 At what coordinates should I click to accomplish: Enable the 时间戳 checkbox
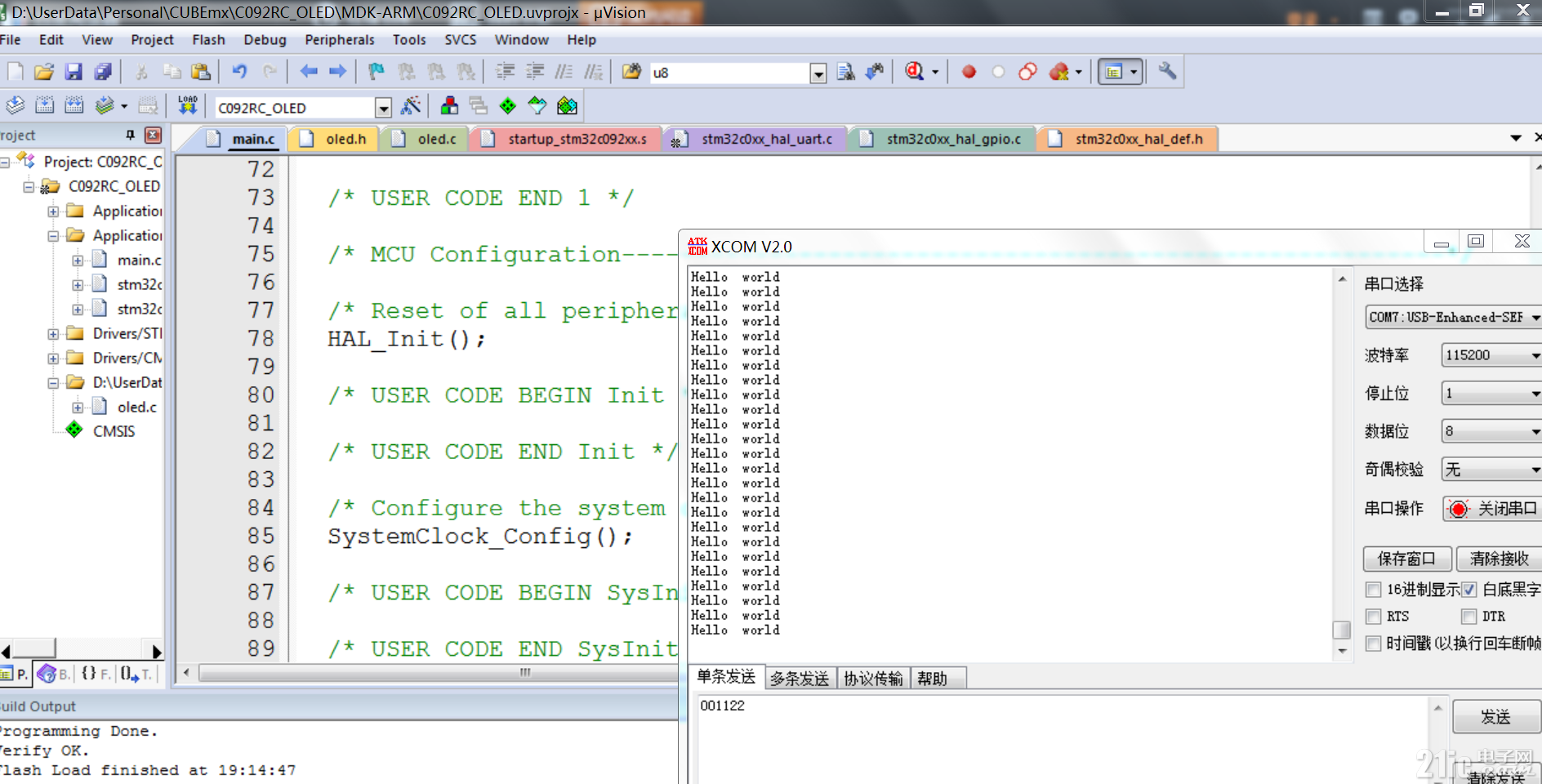(1373, 644)
